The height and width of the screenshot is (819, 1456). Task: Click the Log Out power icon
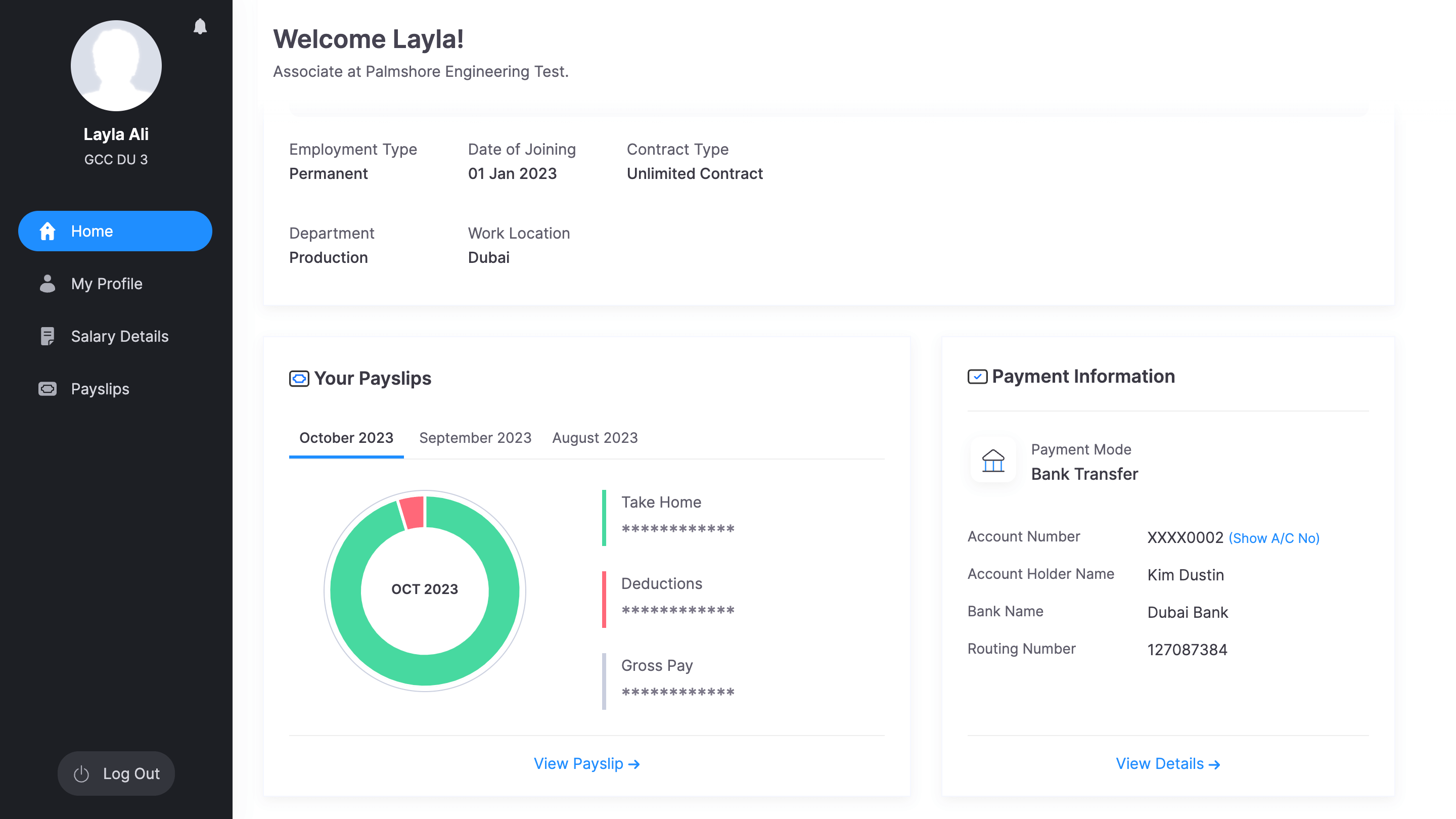pyautogui.click(x=81, y=774)
